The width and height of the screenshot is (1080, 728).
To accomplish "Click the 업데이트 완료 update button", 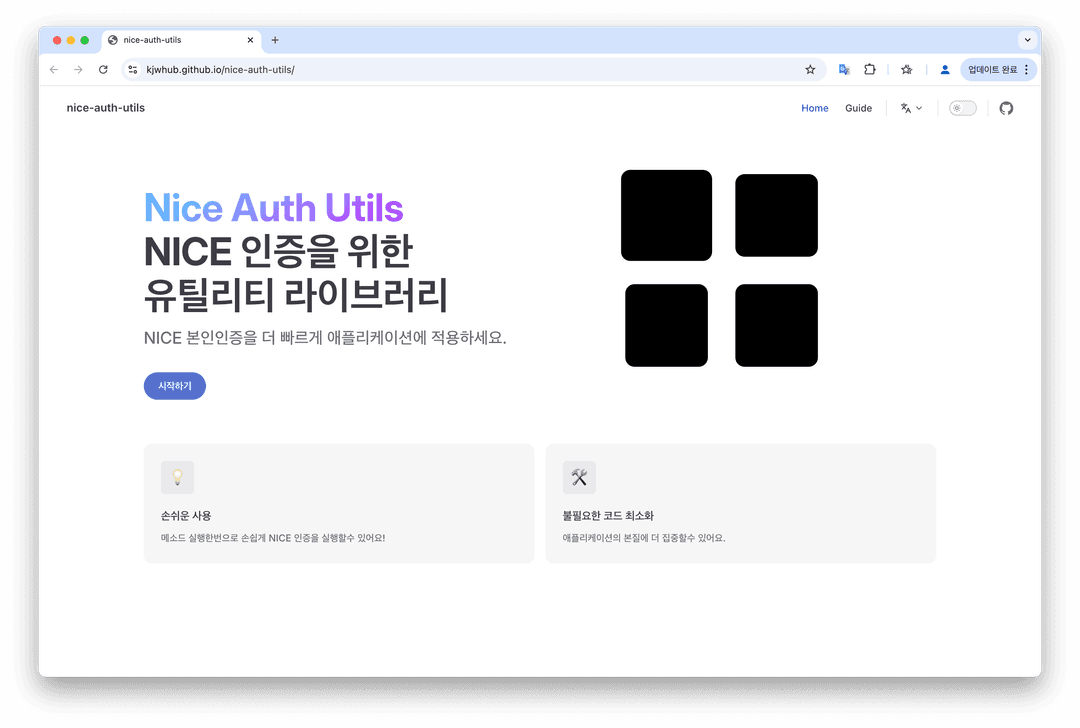I will [993, 70].
